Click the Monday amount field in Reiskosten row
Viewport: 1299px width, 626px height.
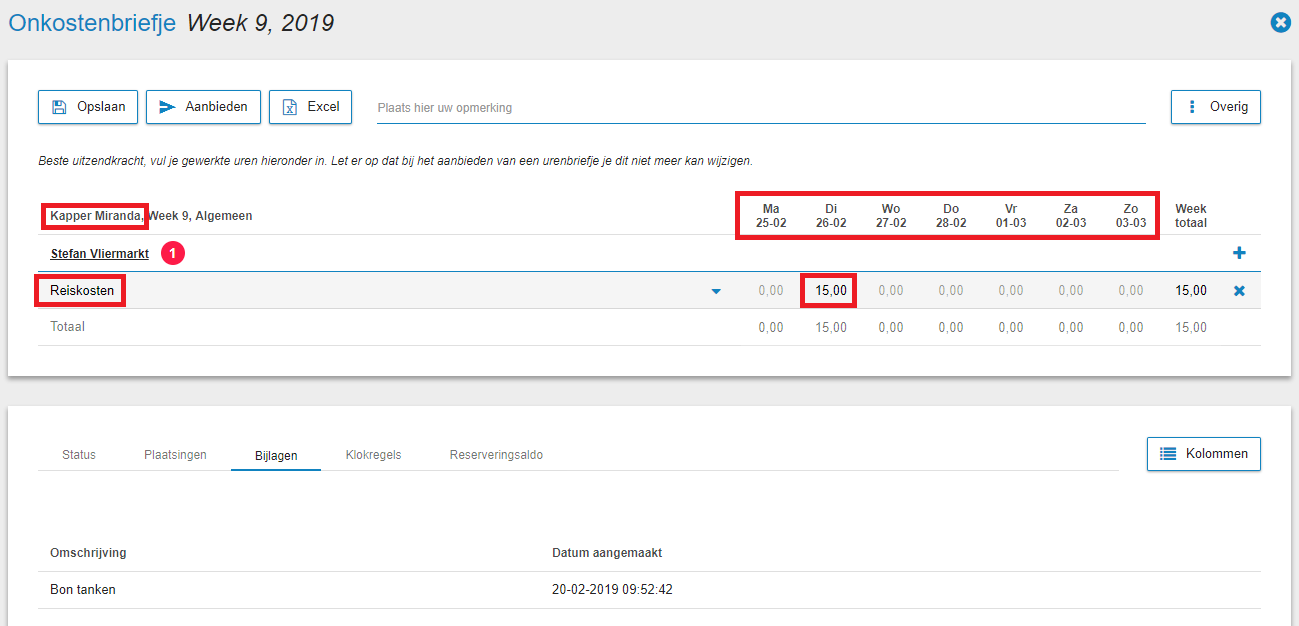[770, 291]
